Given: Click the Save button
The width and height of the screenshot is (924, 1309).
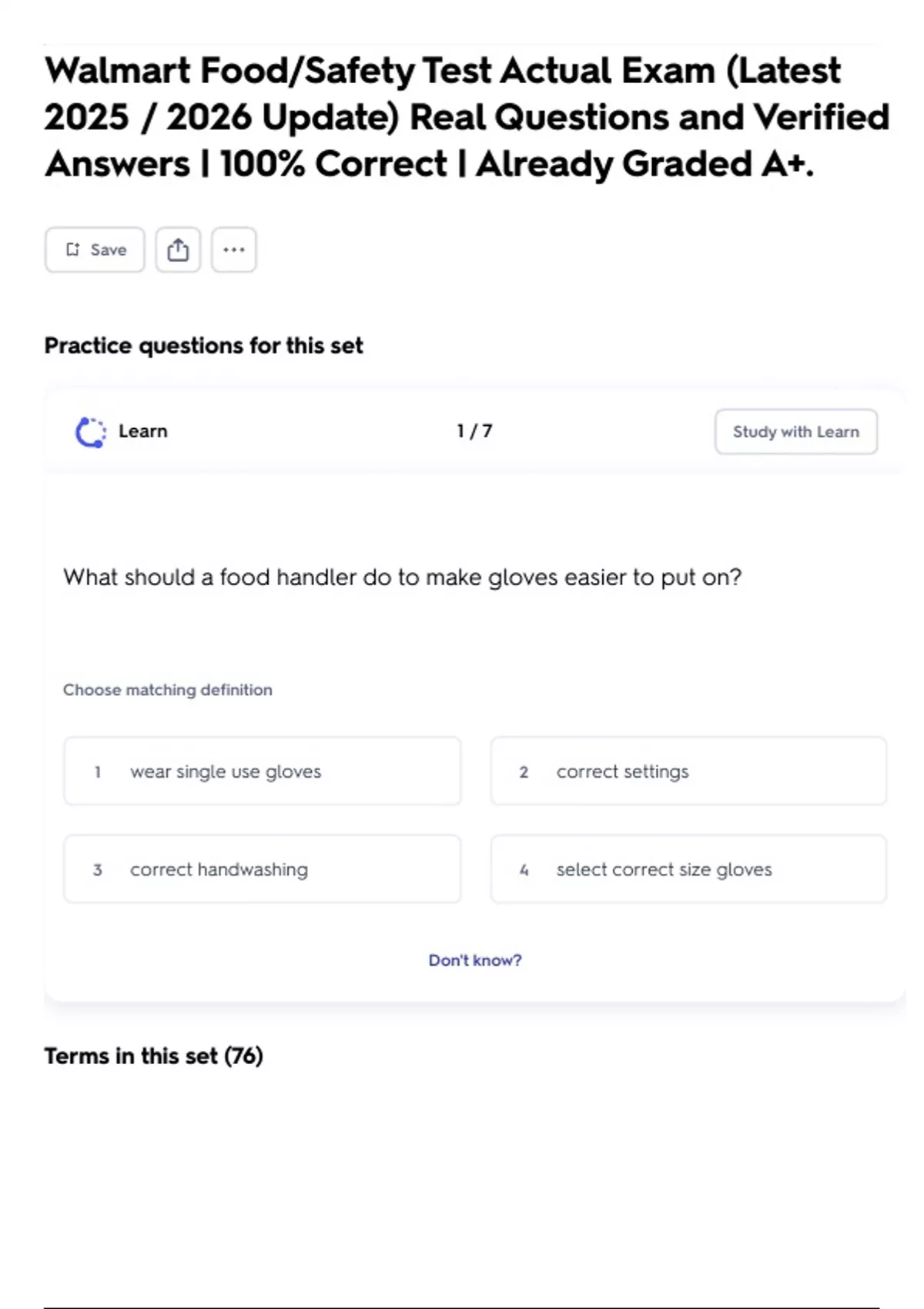Looking at the screenshot, I should 95,249.
